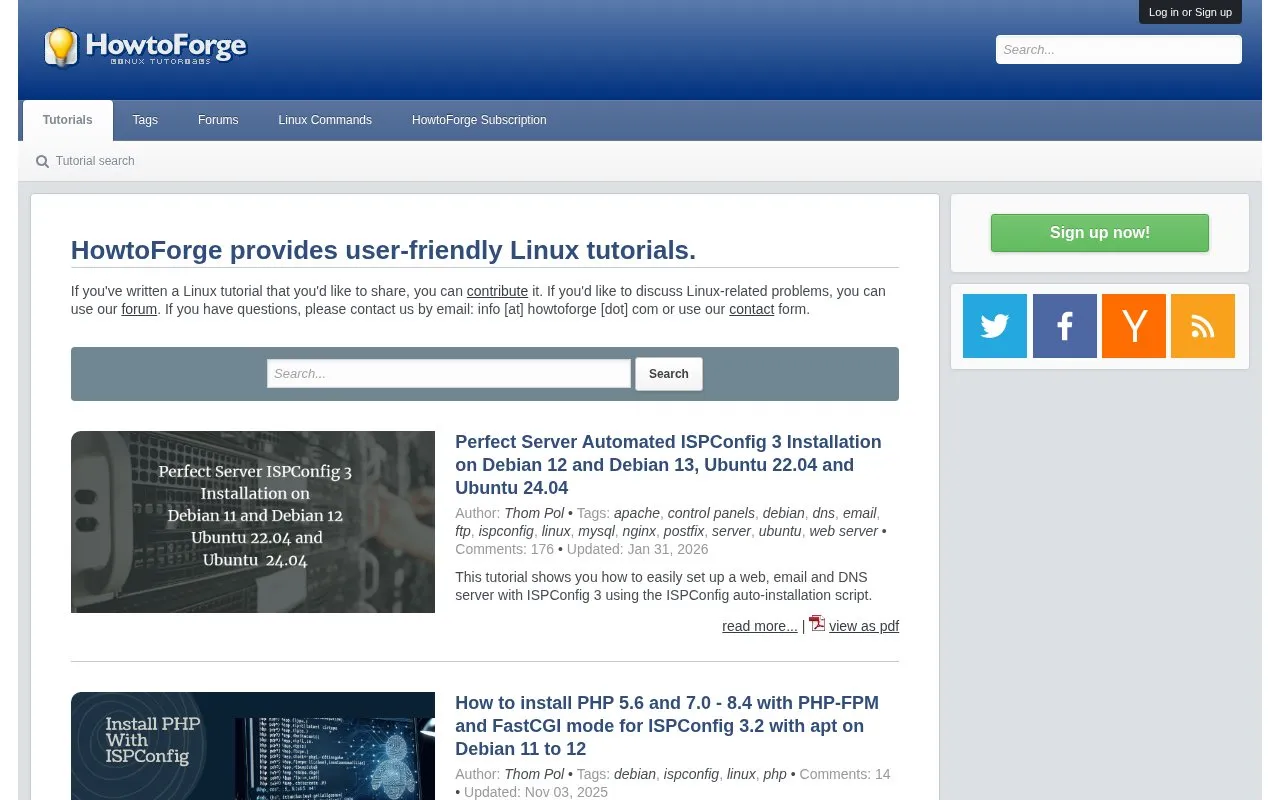Open the Perfect Server ISPConfig 3 tutorial thumbnail
Screen dimensions: 1280x800
click(x=253, y=522)
